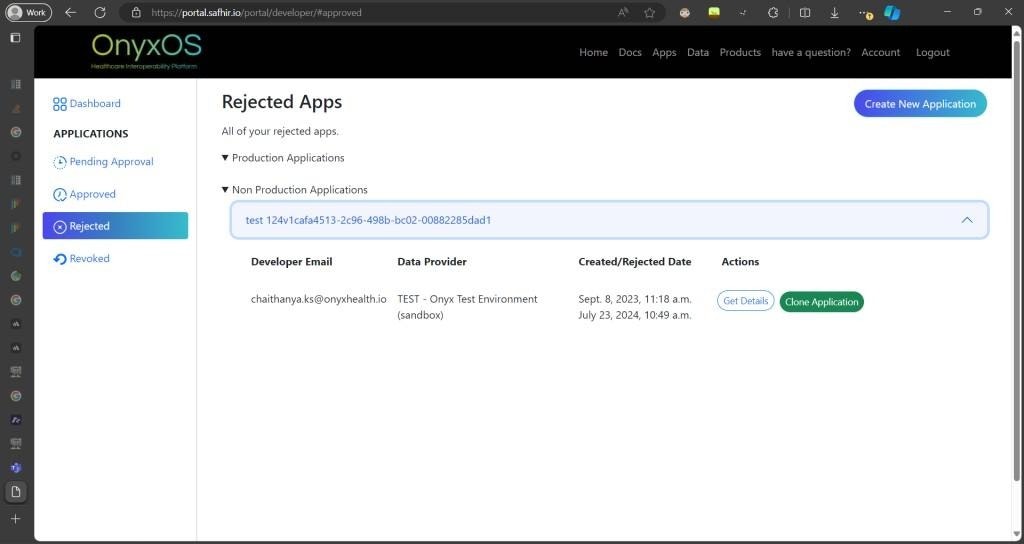Image resolution: width=1024 pixels, height=544 pixels.
Task: Click the browser refresh icon
Action: pos(99,13)
